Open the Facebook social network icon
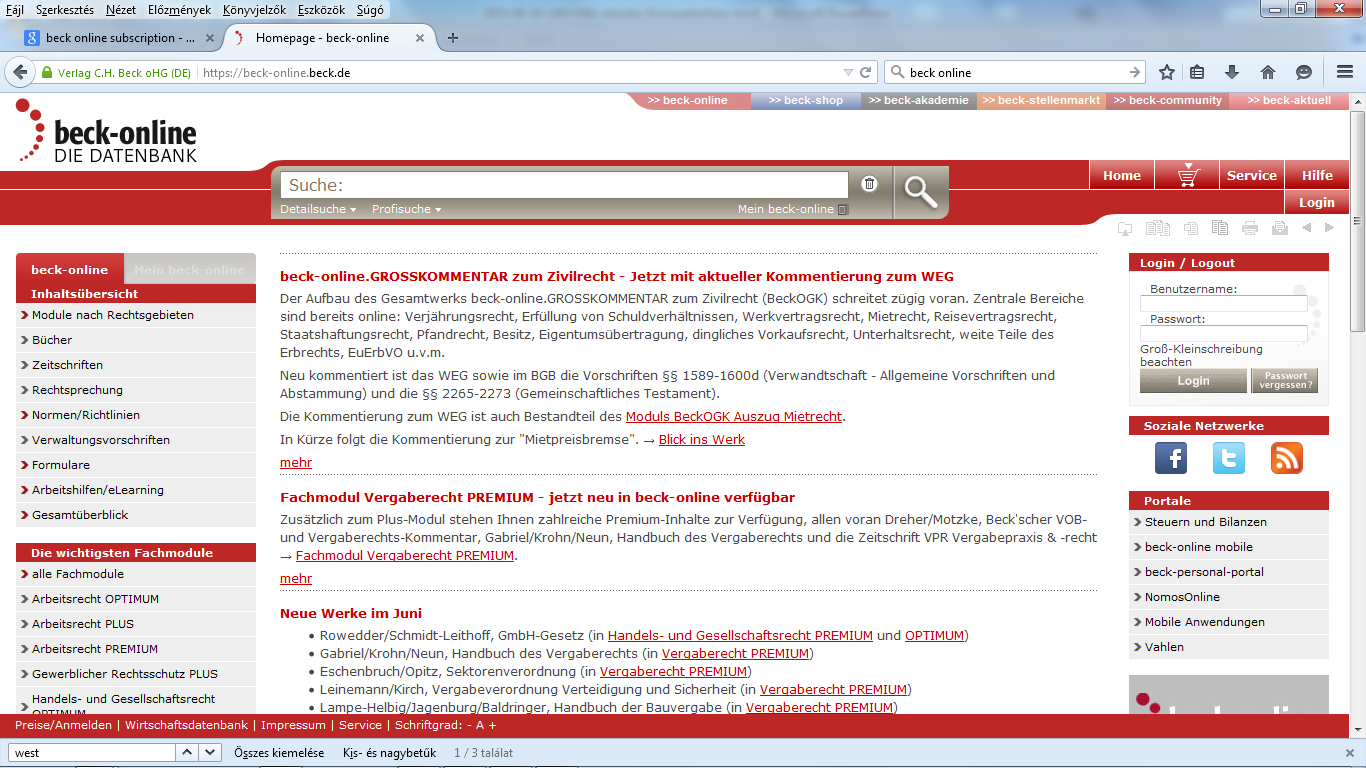Screen dimensions: 1366x768 [1171, 458]
